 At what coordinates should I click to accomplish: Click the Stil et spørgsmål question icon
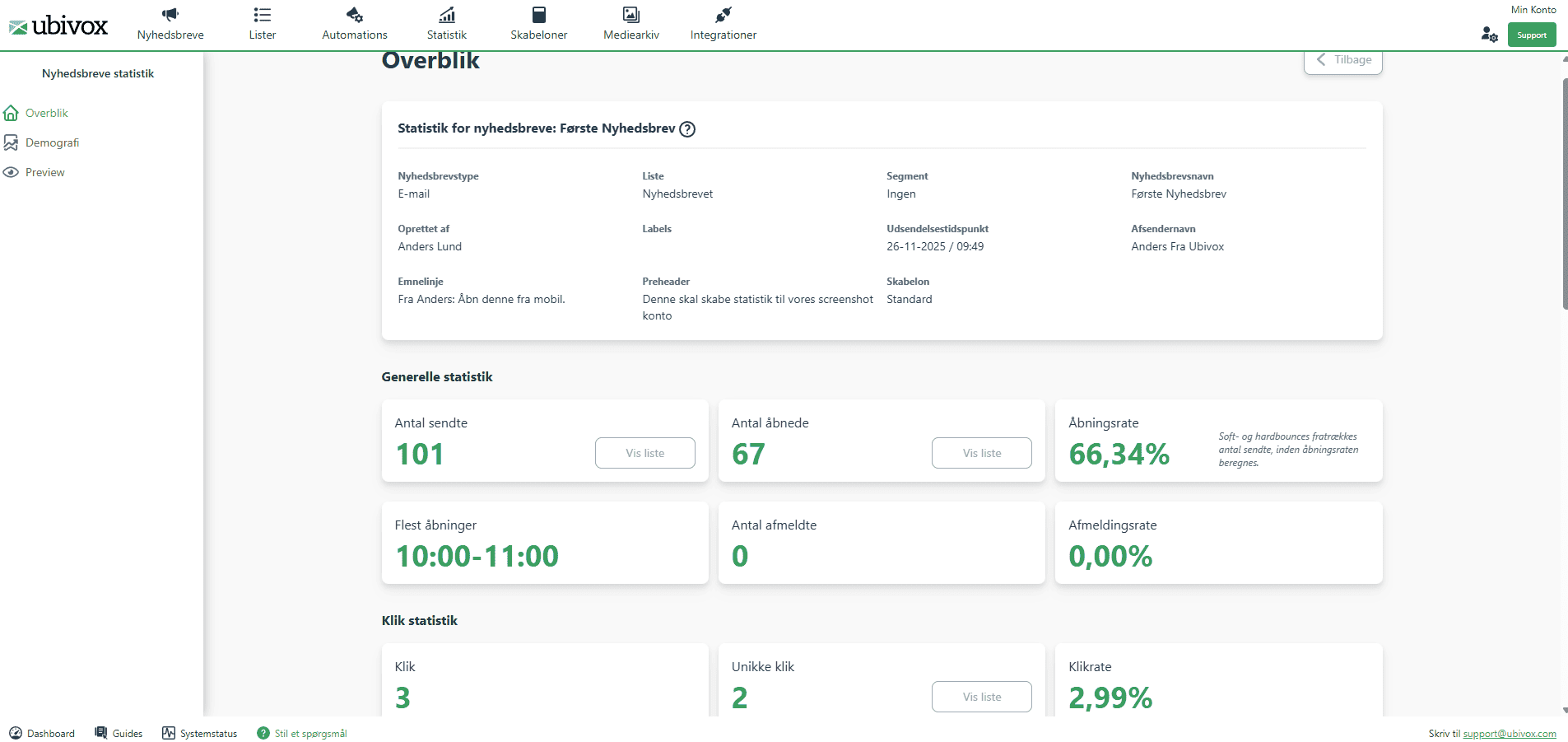(263, 733)
